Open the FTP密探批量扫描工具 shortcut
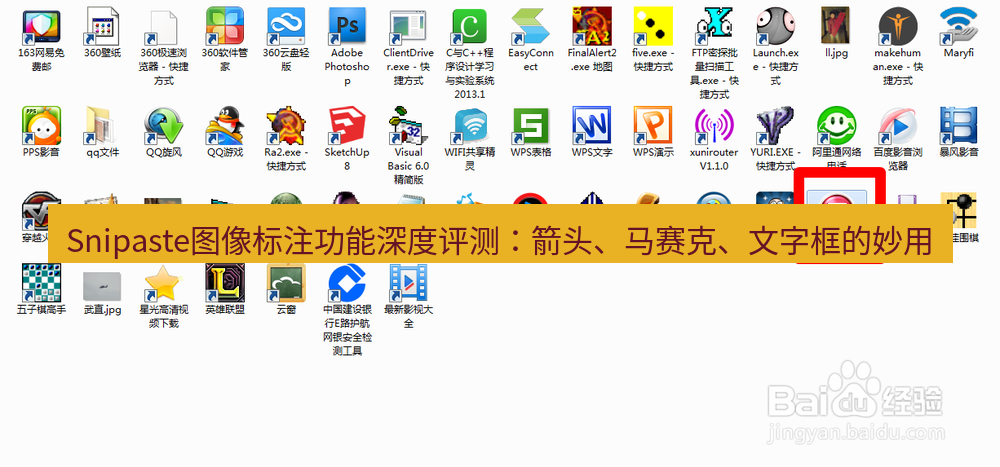 tap(715, 27)
